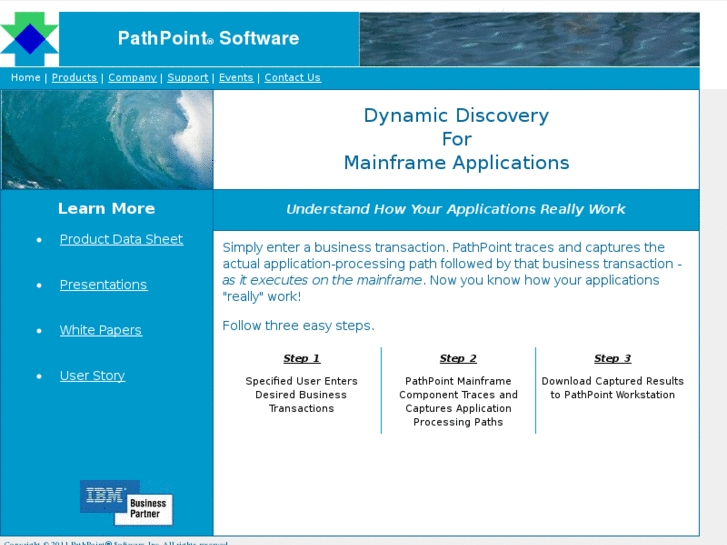Open the Products menu link

(74, 77)
